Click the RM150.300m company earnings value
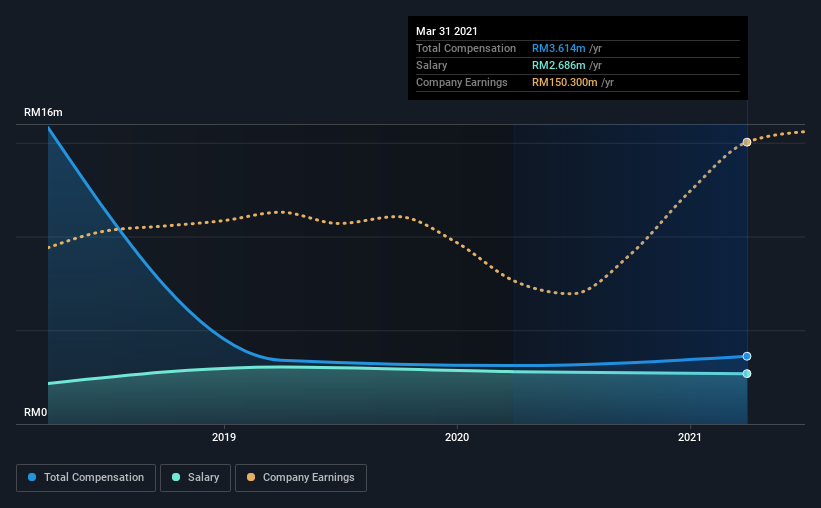Screen dimensions: 821x508 coord(564,82)
